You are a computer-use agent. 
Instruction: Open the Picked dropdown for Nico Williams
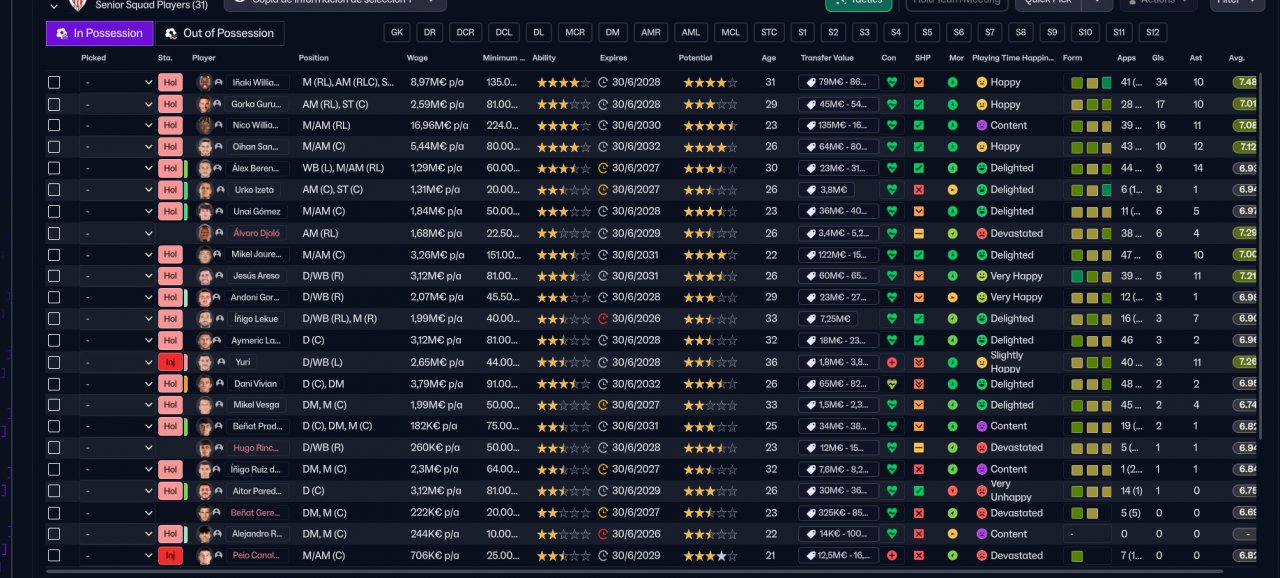pyautogui.click(x=117, y=126)
